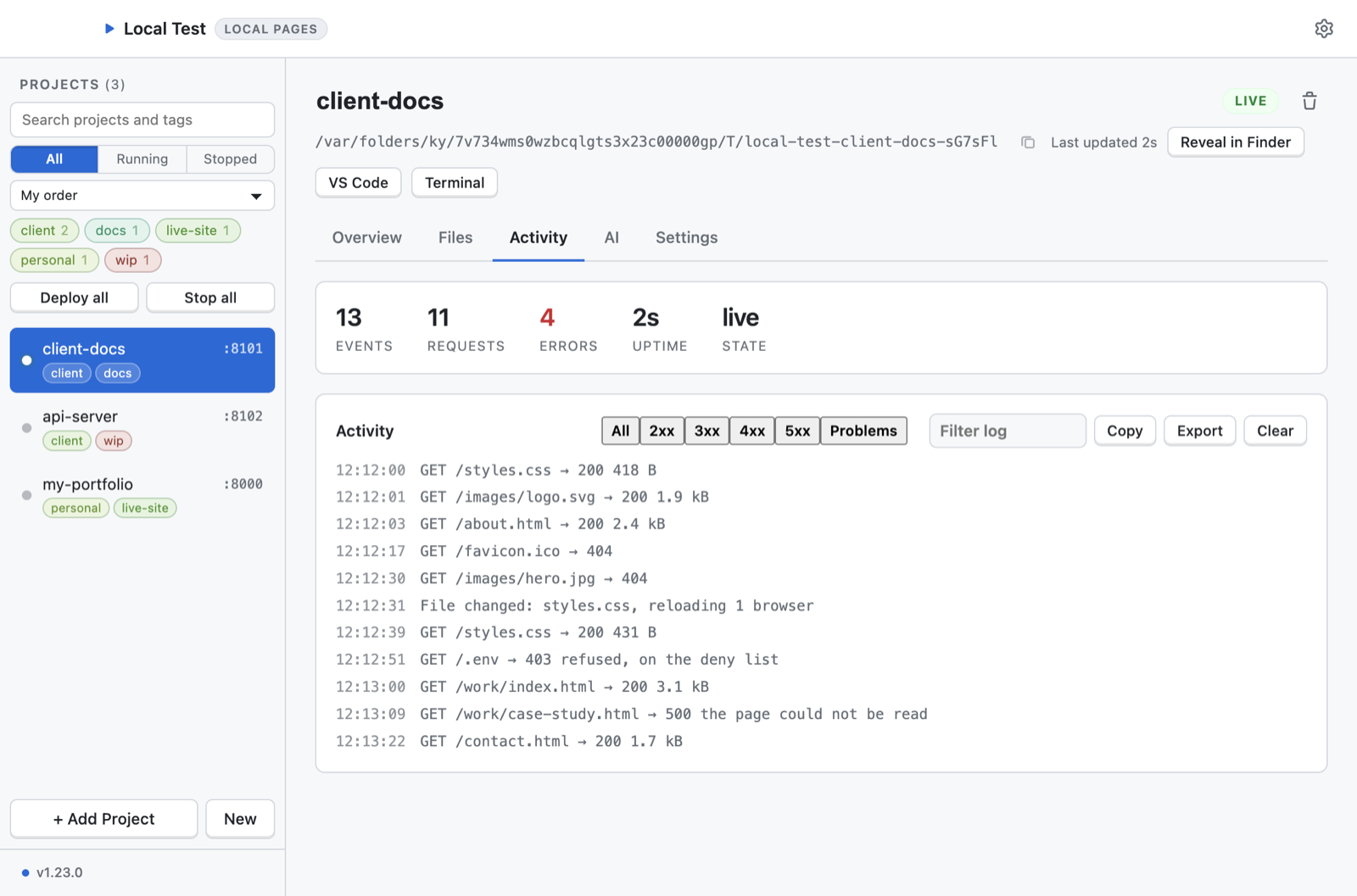Click the my-portfolio status dot
The image size is (1357, 896).
[x=27, y=495]
